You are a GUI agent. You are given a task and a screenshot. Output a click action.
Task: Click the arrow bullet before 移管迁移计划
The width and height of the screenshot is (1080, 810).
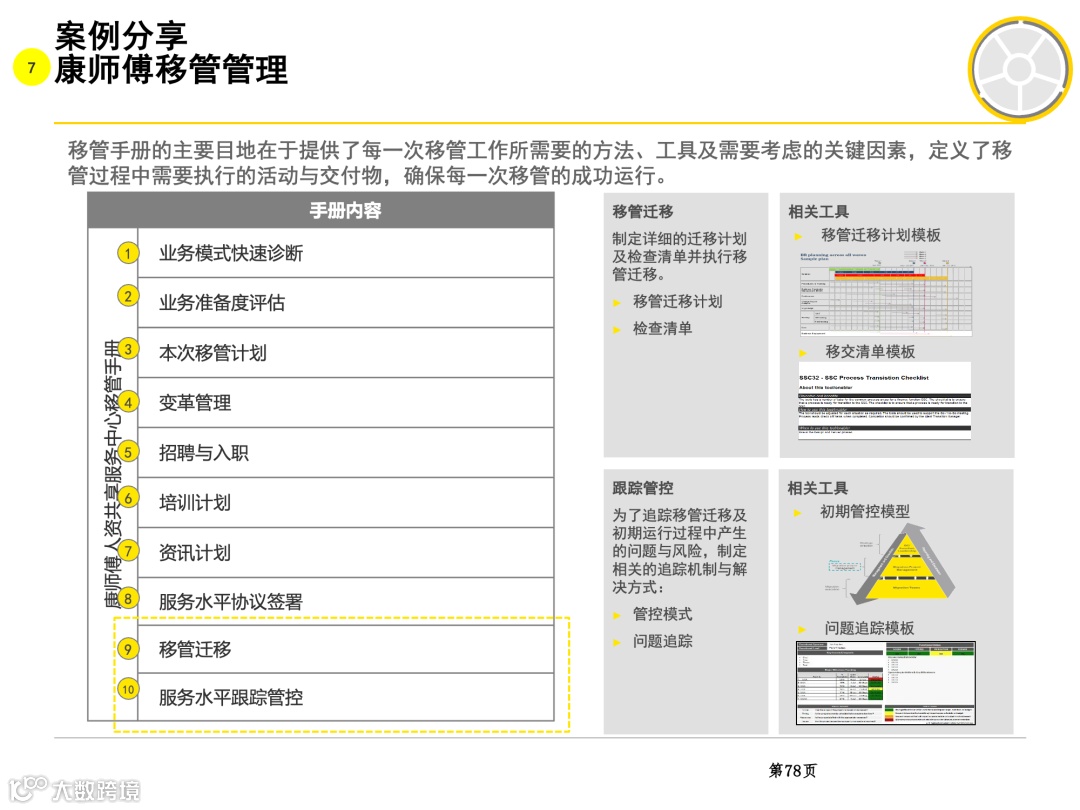pos(617,302)
